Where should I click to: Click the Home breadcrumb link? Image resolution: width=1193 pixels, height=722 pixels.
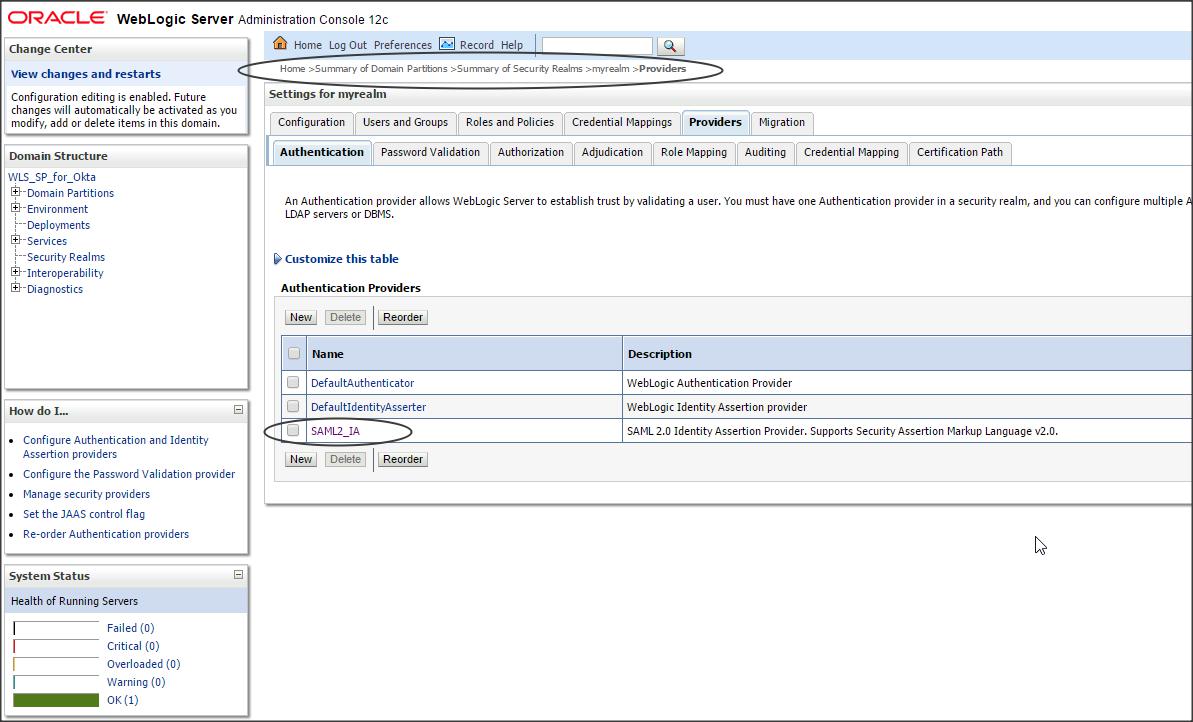point(292,68)
